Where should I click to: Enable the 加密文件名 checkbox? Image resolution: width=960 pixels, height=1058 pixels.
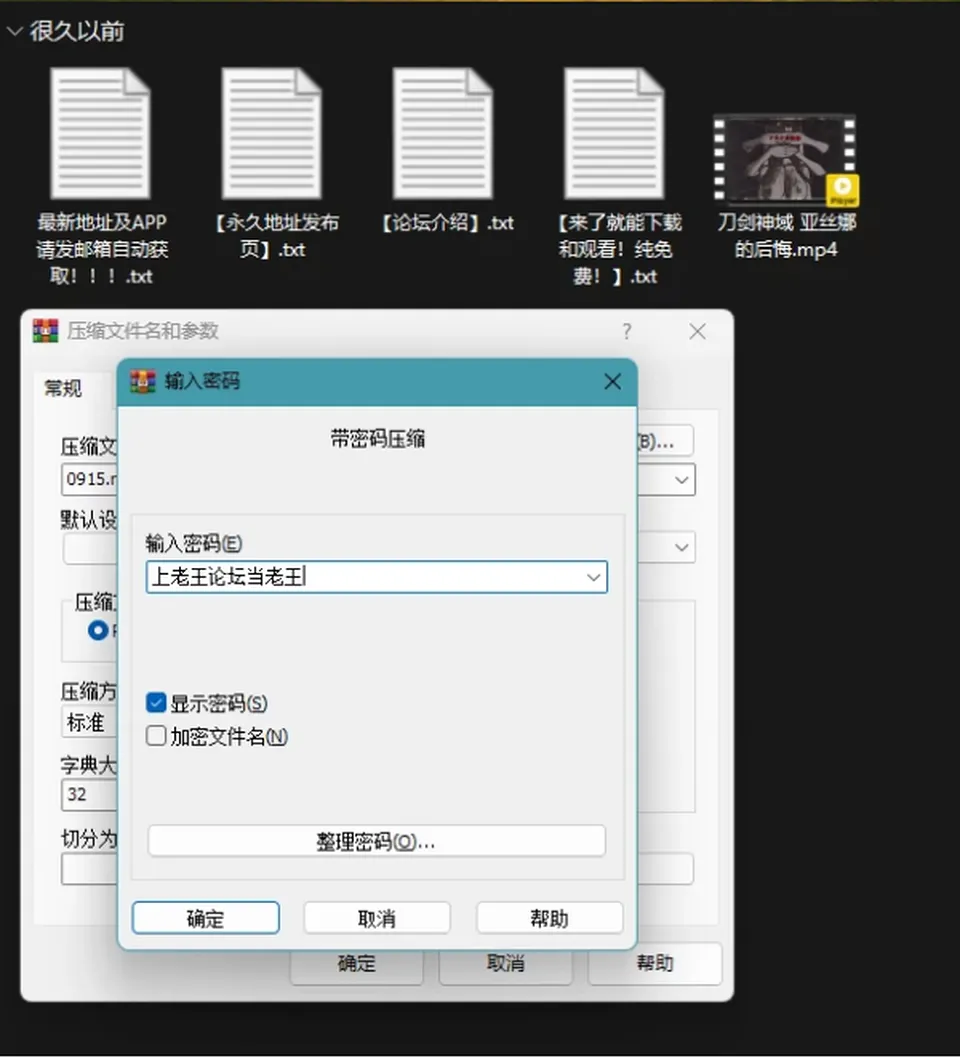click(x=156, y=735)
